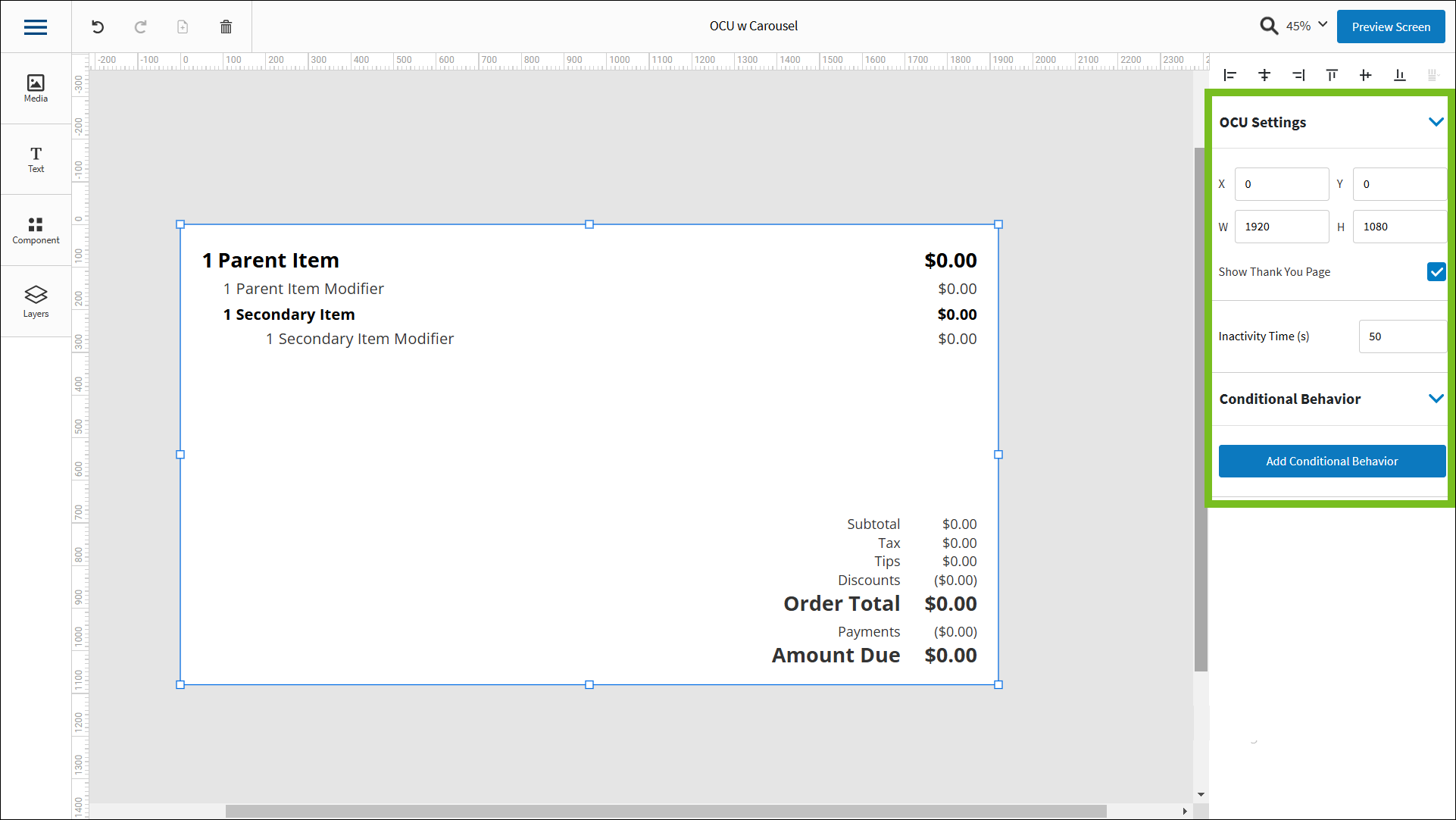The height and width of the screenshot is (820, 1456).
Task: Click the align top edges icon
Action: click(1332, 75)
